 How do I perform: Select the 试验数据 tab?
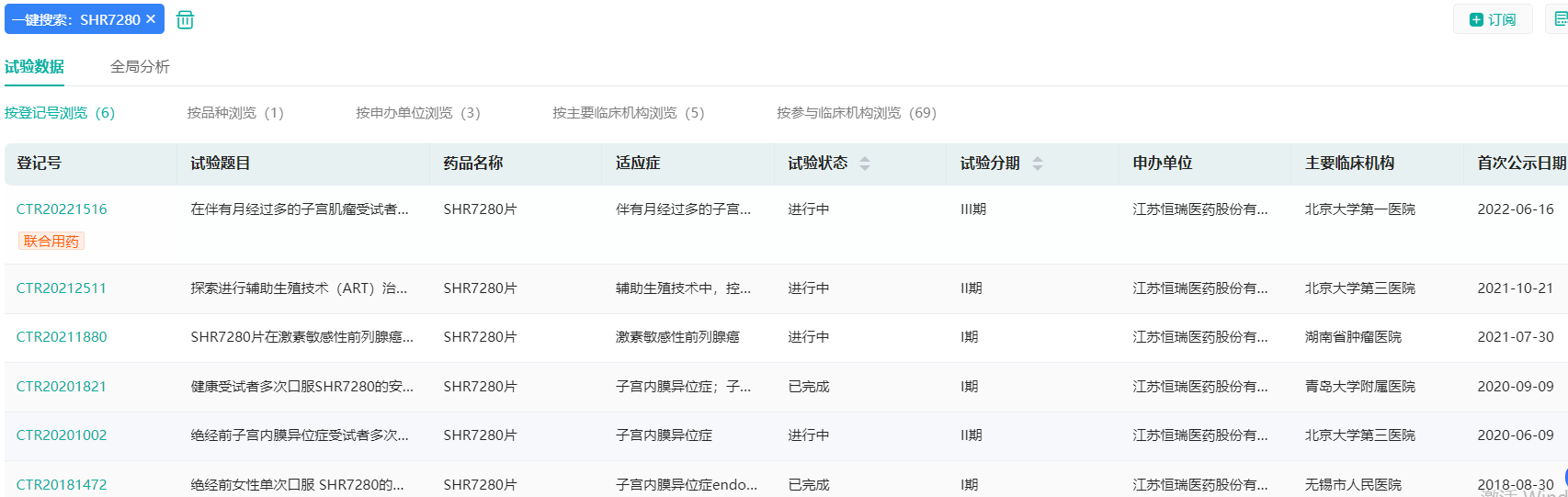tap(34, 66)
